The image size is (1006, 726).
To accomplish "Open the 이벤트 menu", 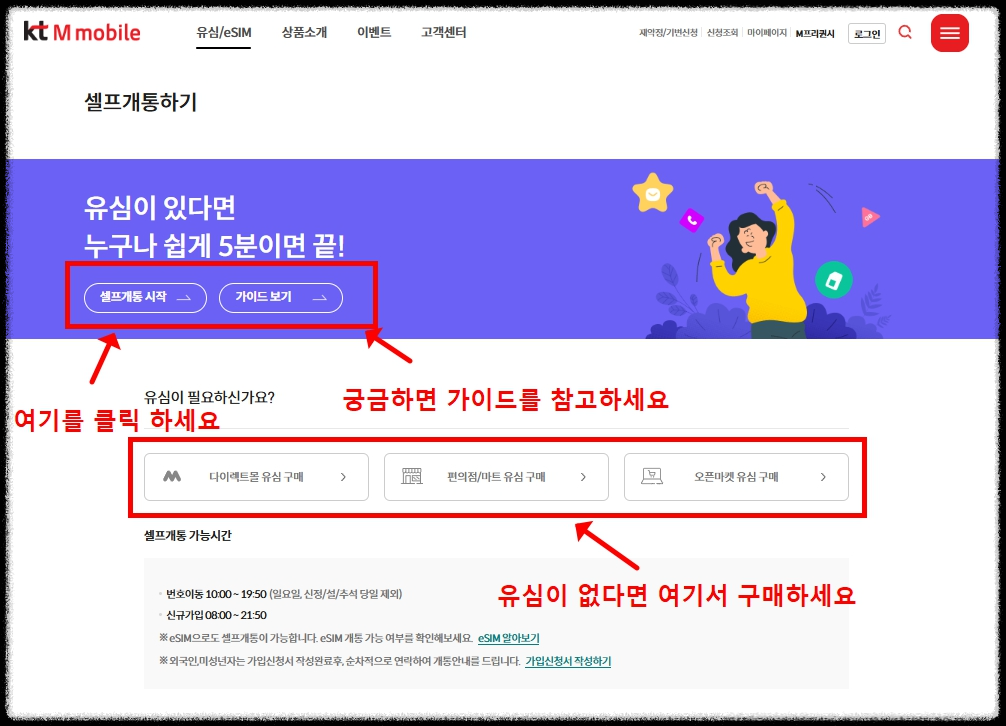I will [374, 32].
